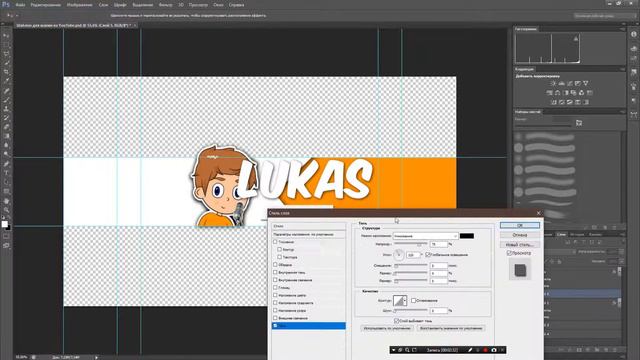Click the recorder's red record button
Screen dimensions: 640x360
point(486,350)
